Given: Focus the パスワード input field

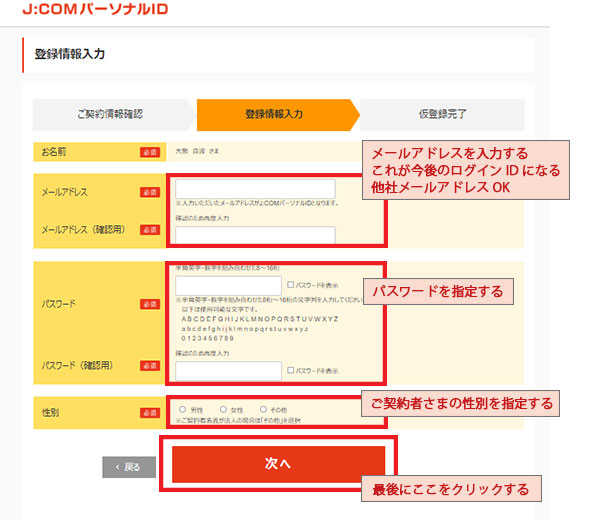Looking at the screenshot, I should (x=228, y=285).
